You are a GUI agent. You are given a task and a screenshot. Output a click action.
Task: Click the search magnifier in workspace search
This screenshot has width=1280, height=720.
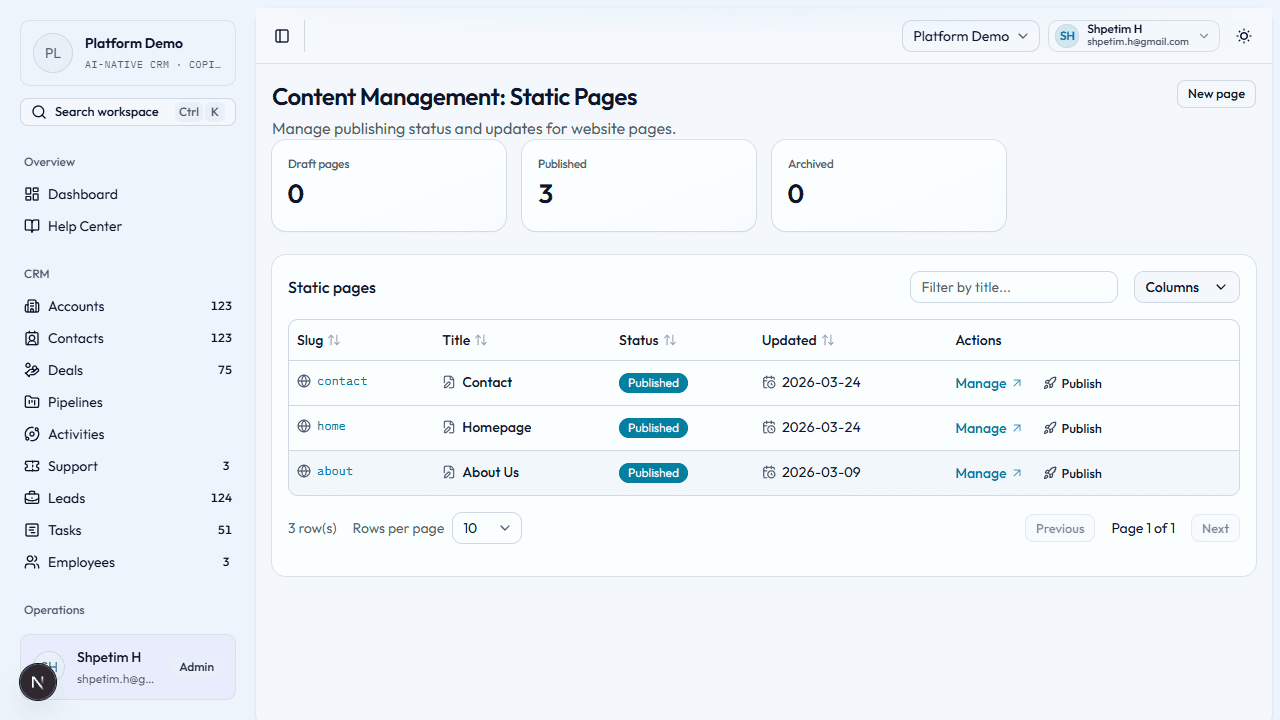click(x=39, y=111)
